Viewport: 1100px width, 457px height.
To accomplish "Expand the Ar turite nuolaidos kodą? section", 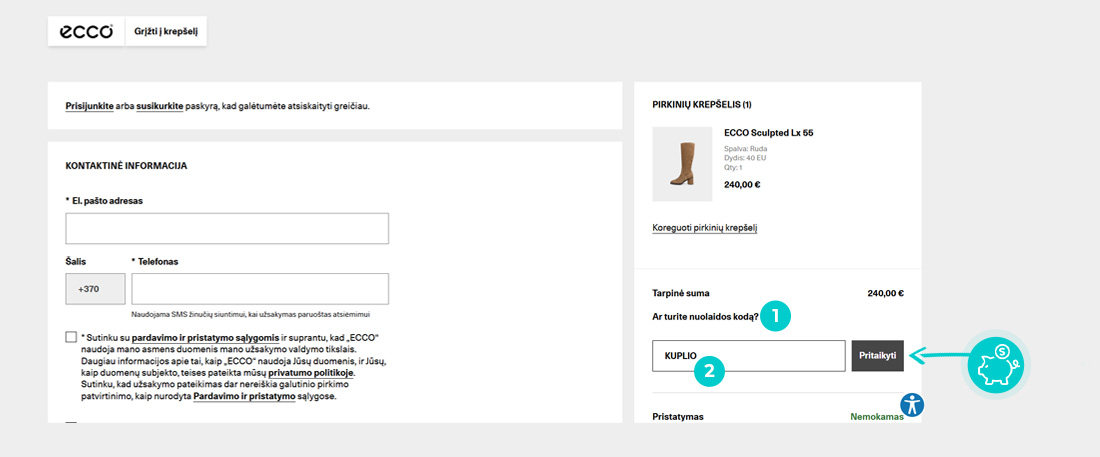I will [x=705, y=317].
